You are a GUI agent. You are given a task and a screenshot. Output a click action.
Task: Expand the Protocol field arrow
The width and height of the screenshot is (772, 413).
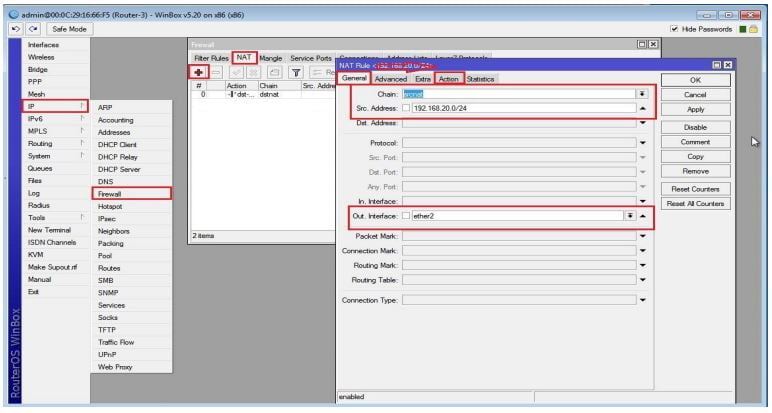click(x=642, y=142)
